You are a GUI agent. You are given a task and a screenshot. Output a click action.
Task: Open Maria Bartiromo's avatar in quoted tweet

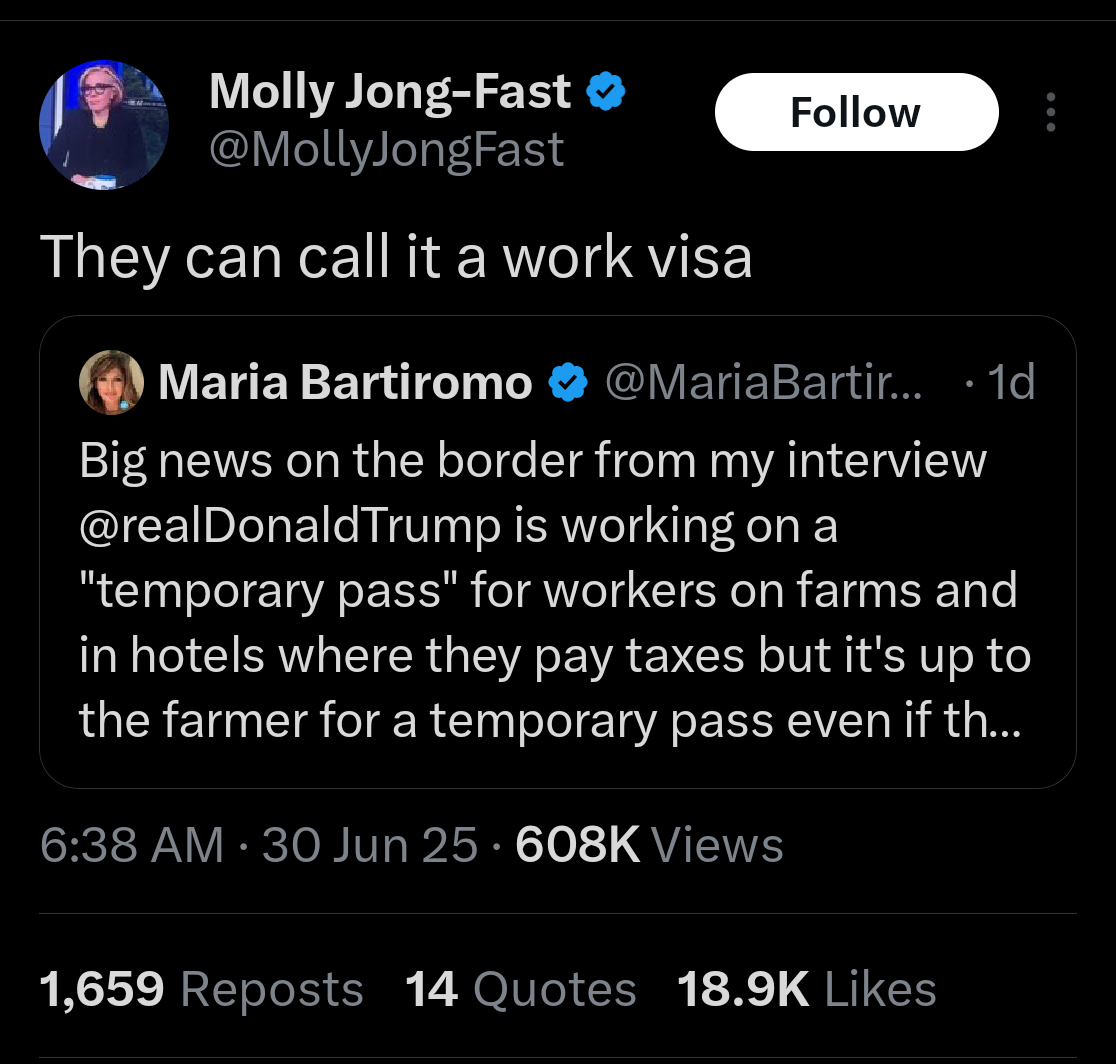pos(111,382)
